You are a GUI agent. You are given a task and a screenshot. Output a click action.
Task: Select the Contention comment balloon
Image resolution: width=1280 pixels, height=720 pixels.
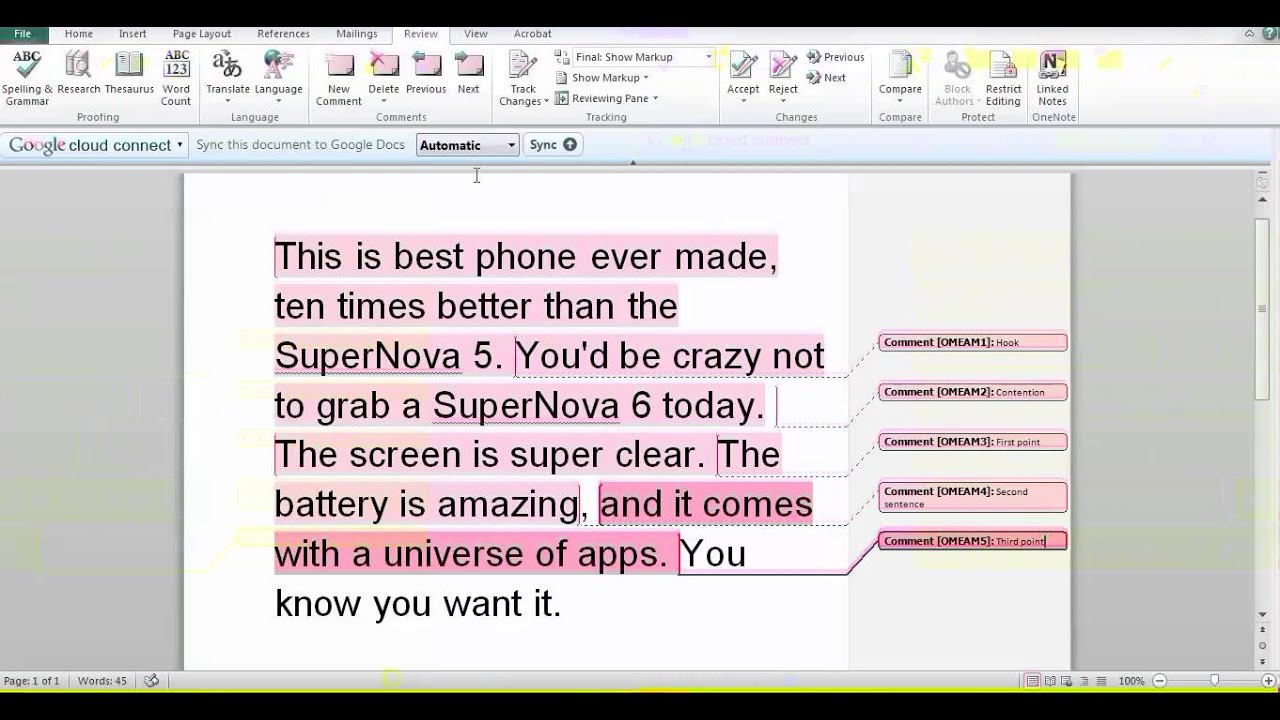pos(973,392)
